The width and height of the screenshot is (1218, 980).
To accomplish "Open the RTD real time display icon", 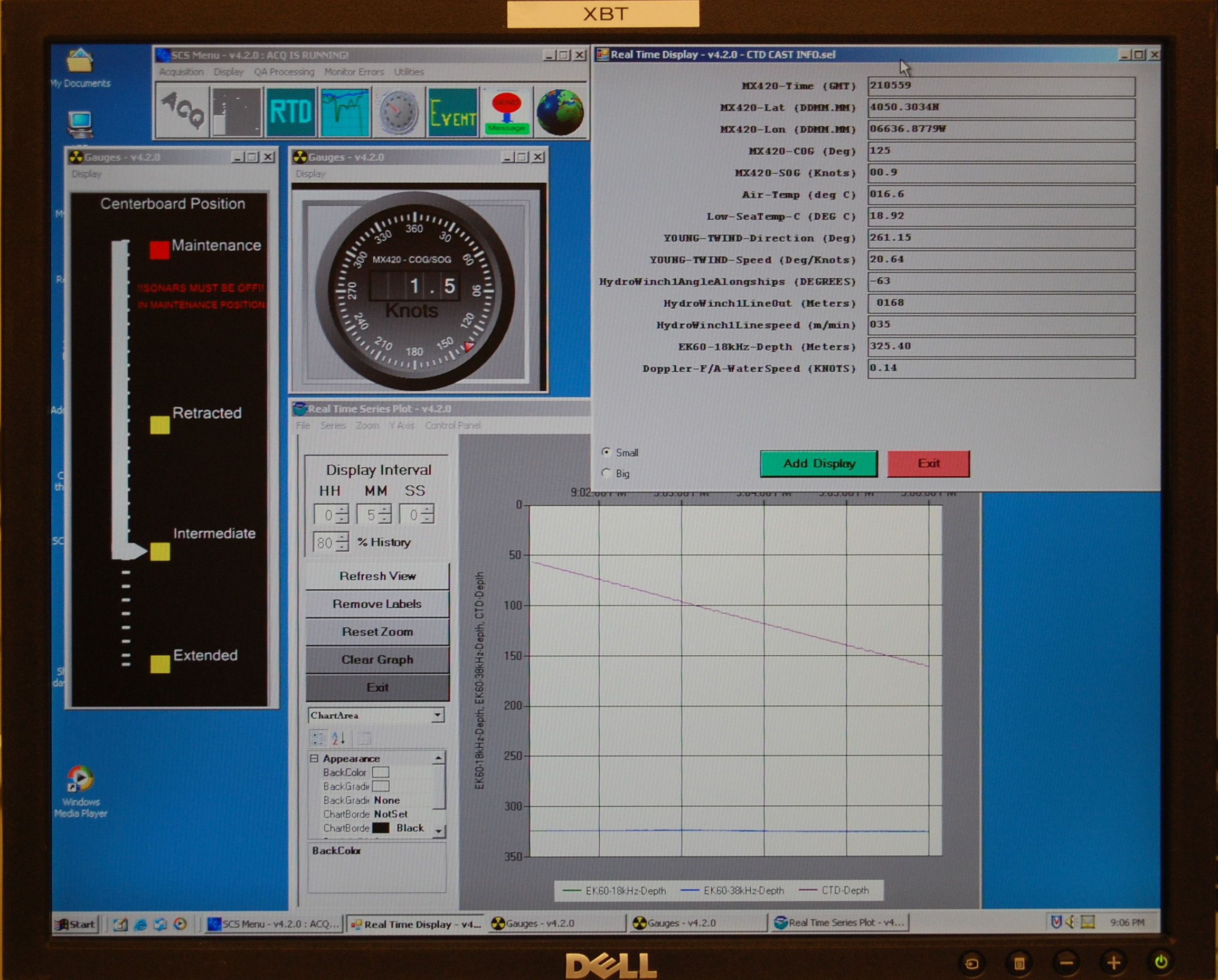I will coord(290,111).
